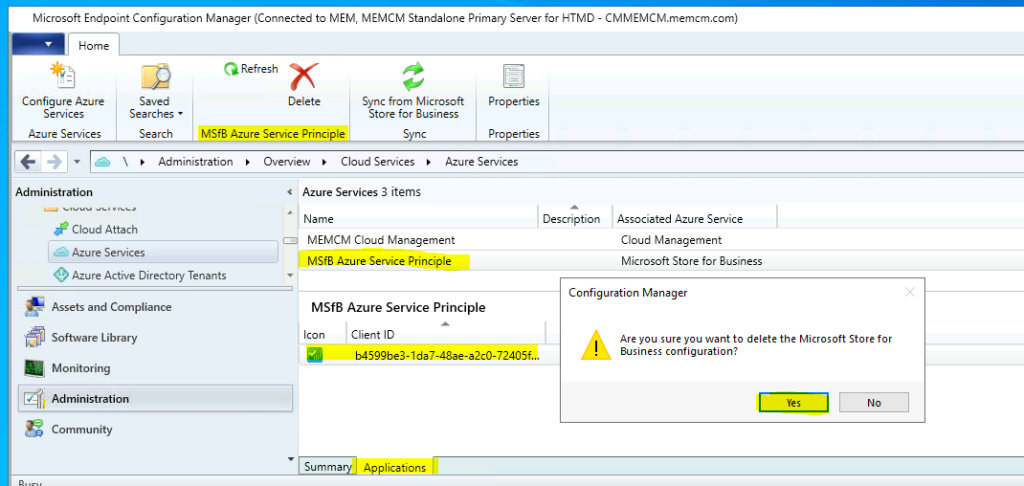Click the Azure Services cloud tree icon
Screen dimensions: 1024x486
coord(61,252)
